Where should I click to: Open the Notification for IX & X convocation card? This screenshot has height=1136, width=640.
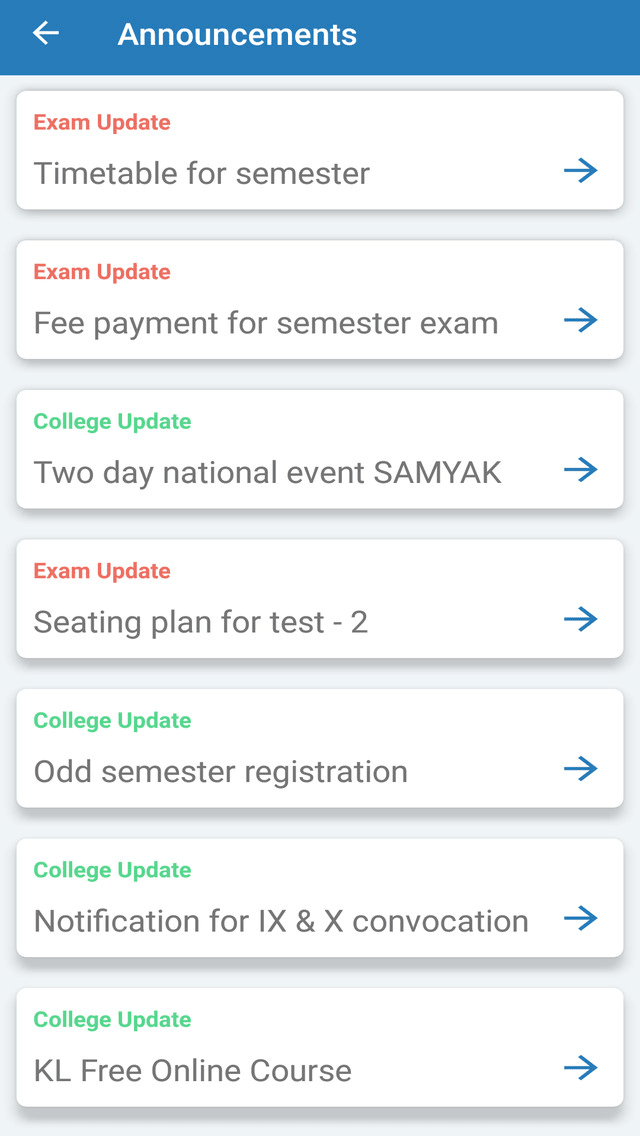tap(300, 897)
